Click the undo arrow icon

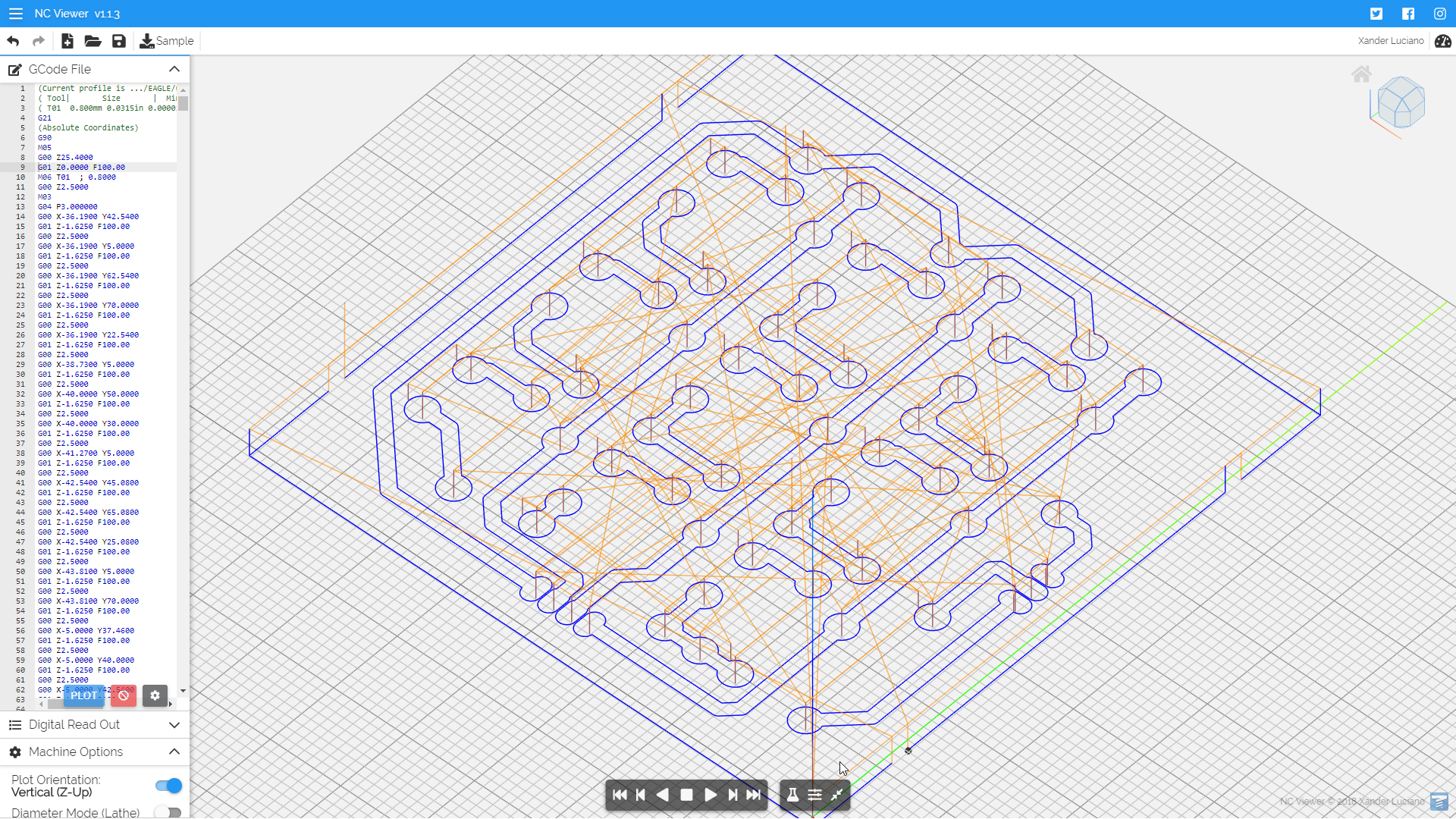tap(13, 41)
